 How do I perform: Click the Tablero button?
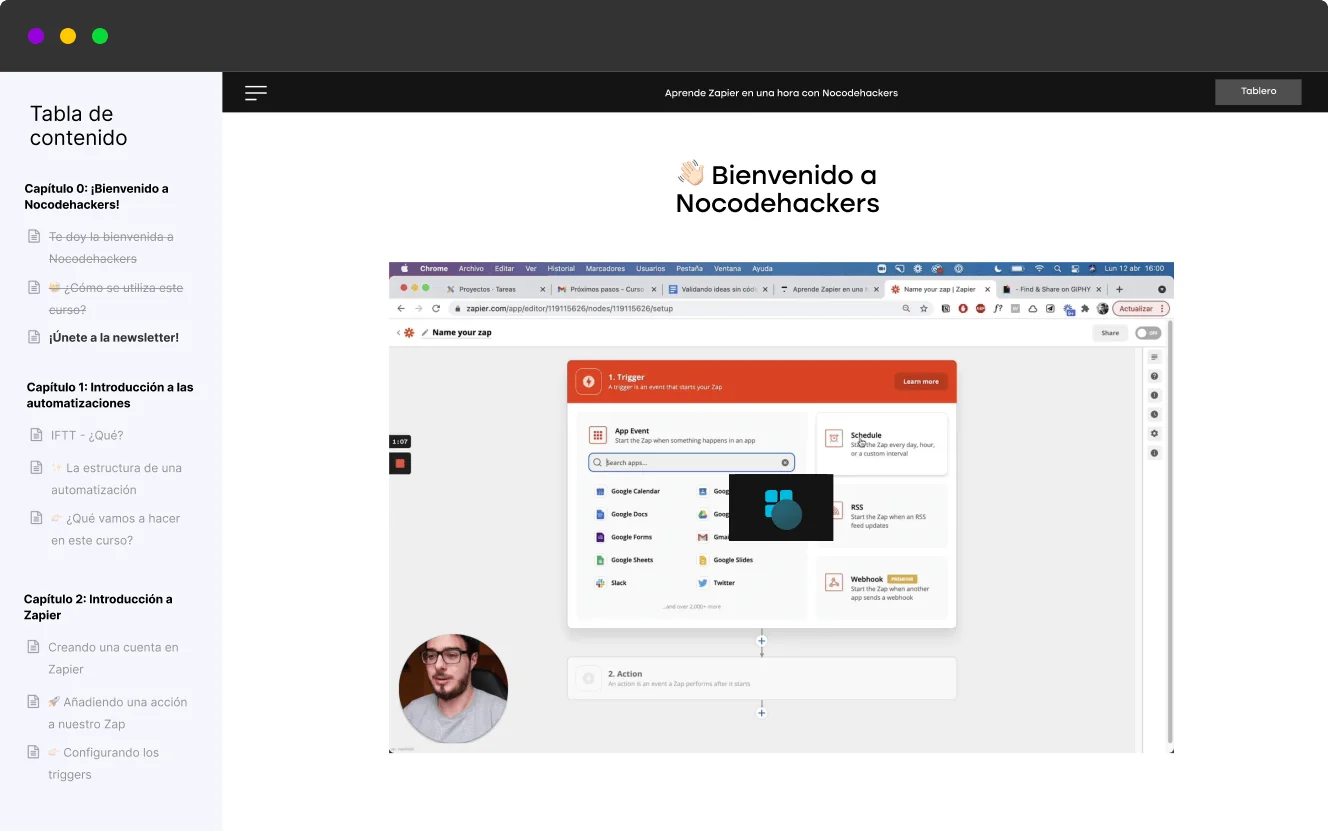tap(1258, 92)
